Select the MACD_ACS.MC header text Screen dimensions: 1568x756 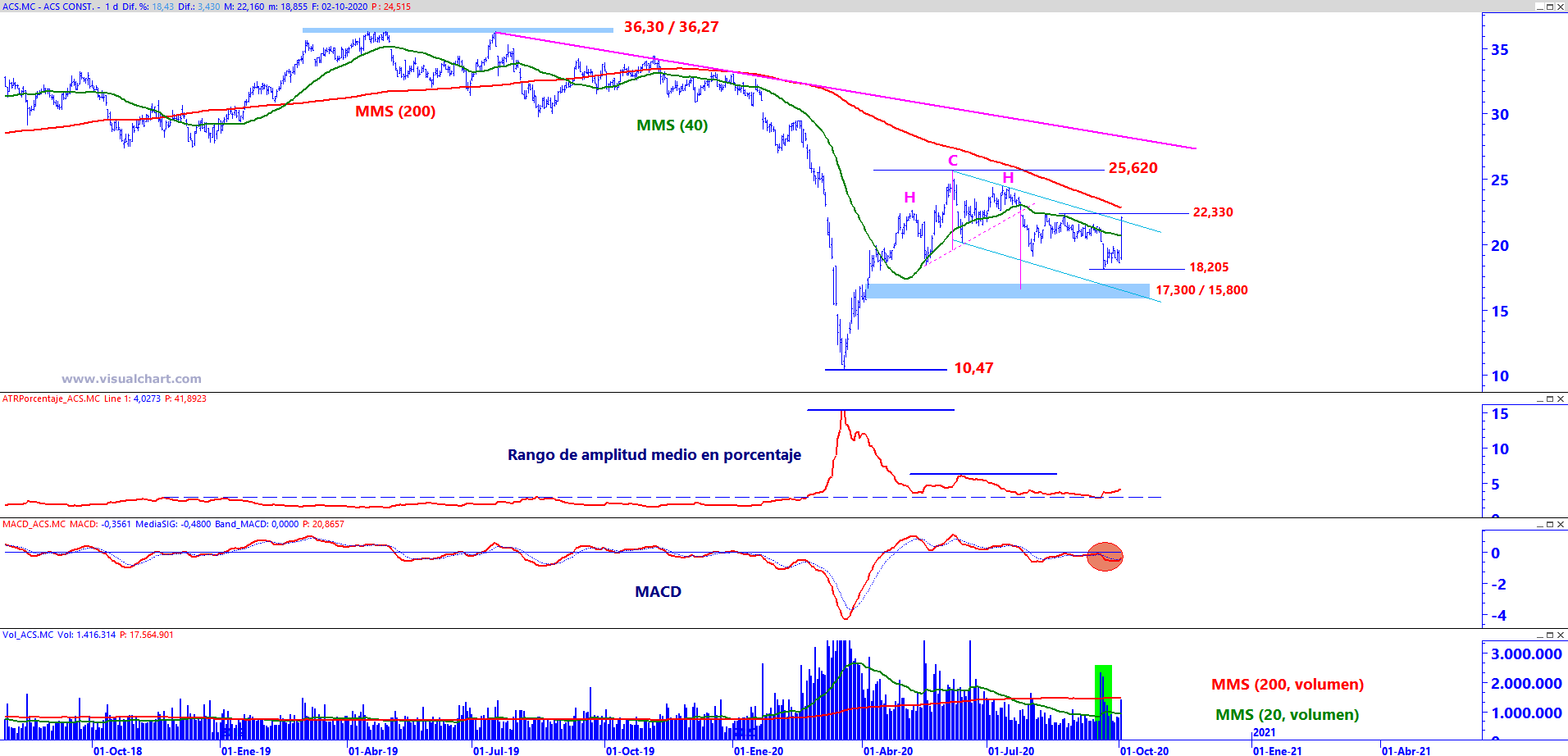coord(34,524)
